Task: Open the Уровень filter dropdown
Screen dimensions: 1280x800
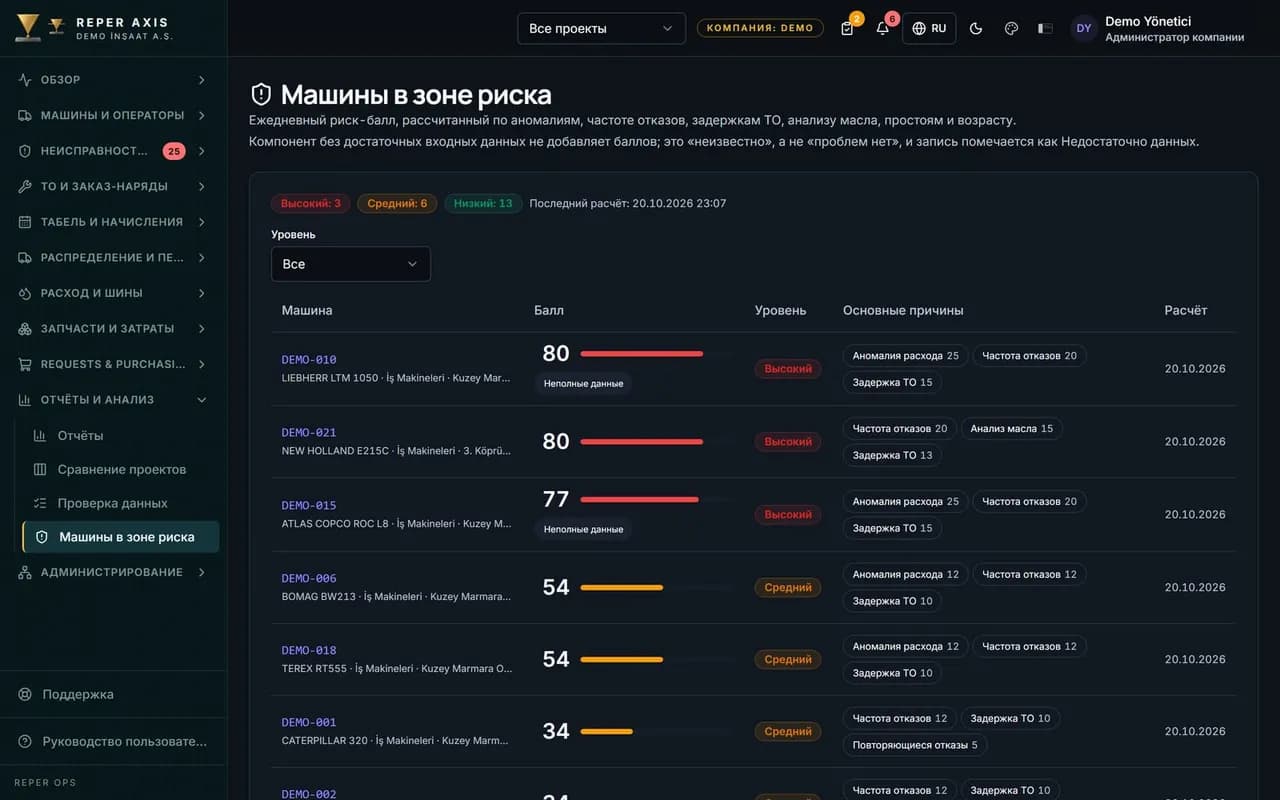Action: click(x=351, y=264)
